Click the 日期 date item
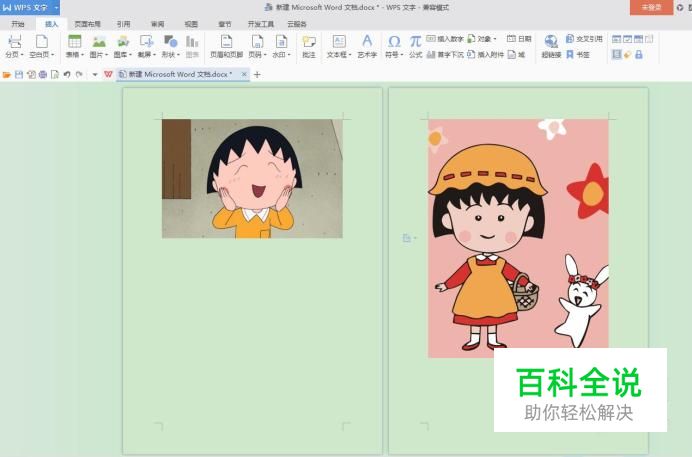 (x=519, y=39)
